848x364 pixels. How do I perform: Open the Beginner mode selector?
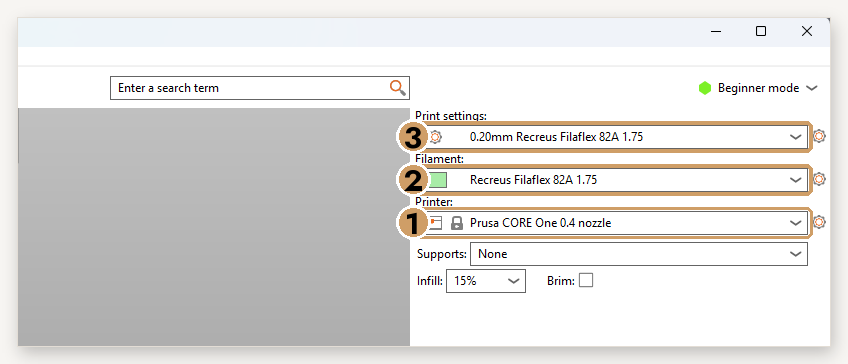click(x=758, y=88)
